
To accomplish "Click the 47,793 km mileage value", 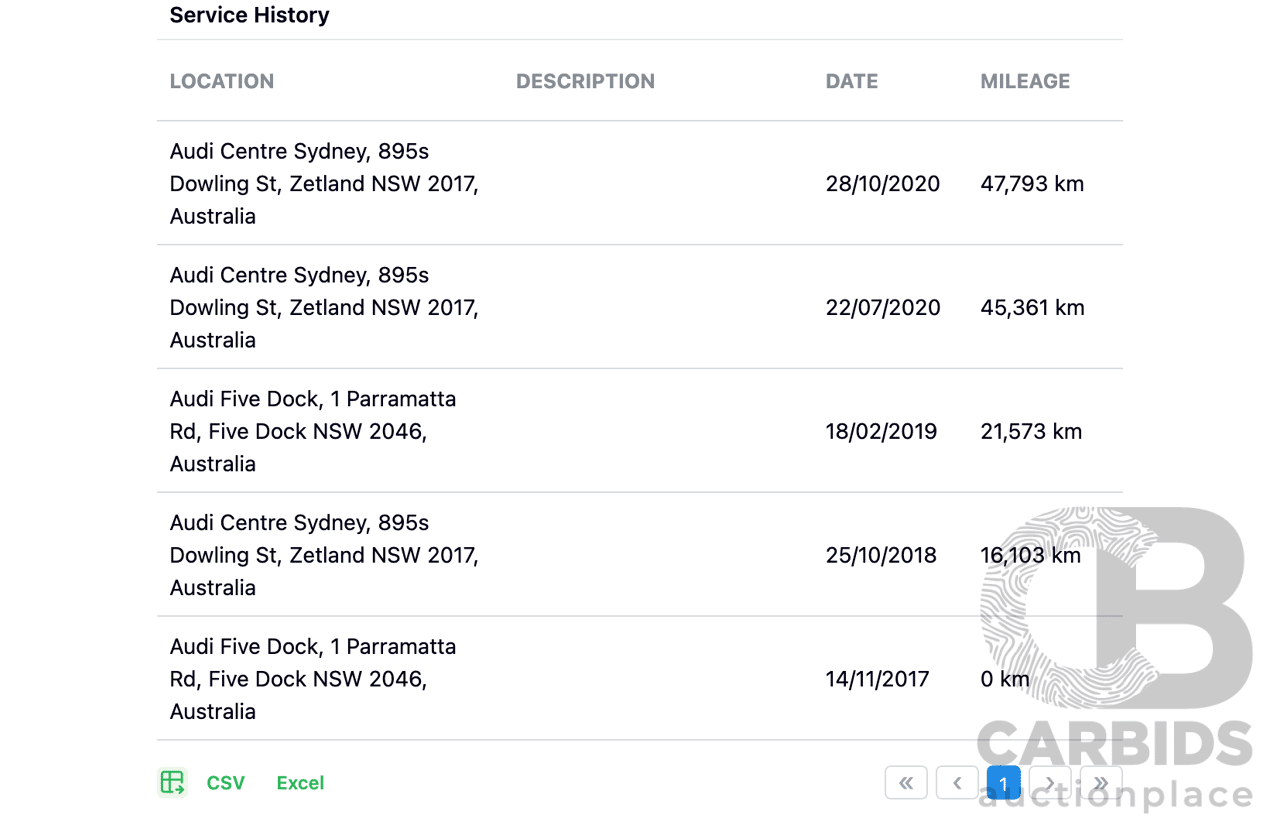I will pos(1032,184).
